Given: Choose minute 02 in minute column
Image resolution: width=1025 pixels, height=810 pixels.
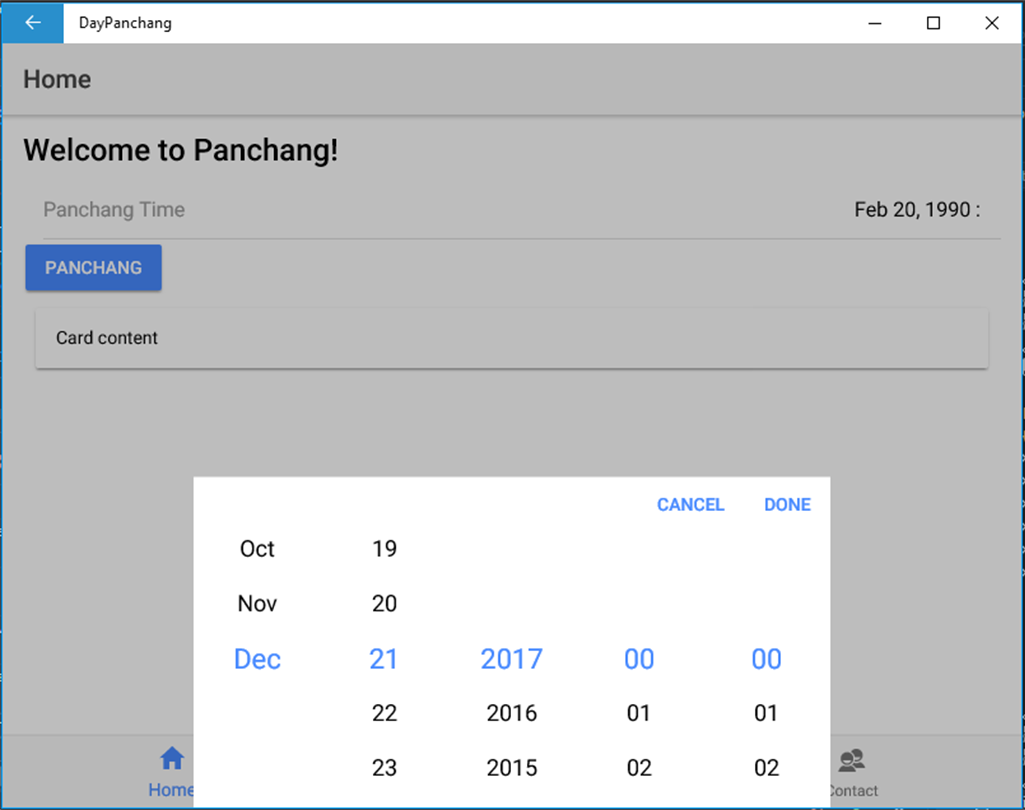Looking at the screenshot, I should [x=766, y=768].
